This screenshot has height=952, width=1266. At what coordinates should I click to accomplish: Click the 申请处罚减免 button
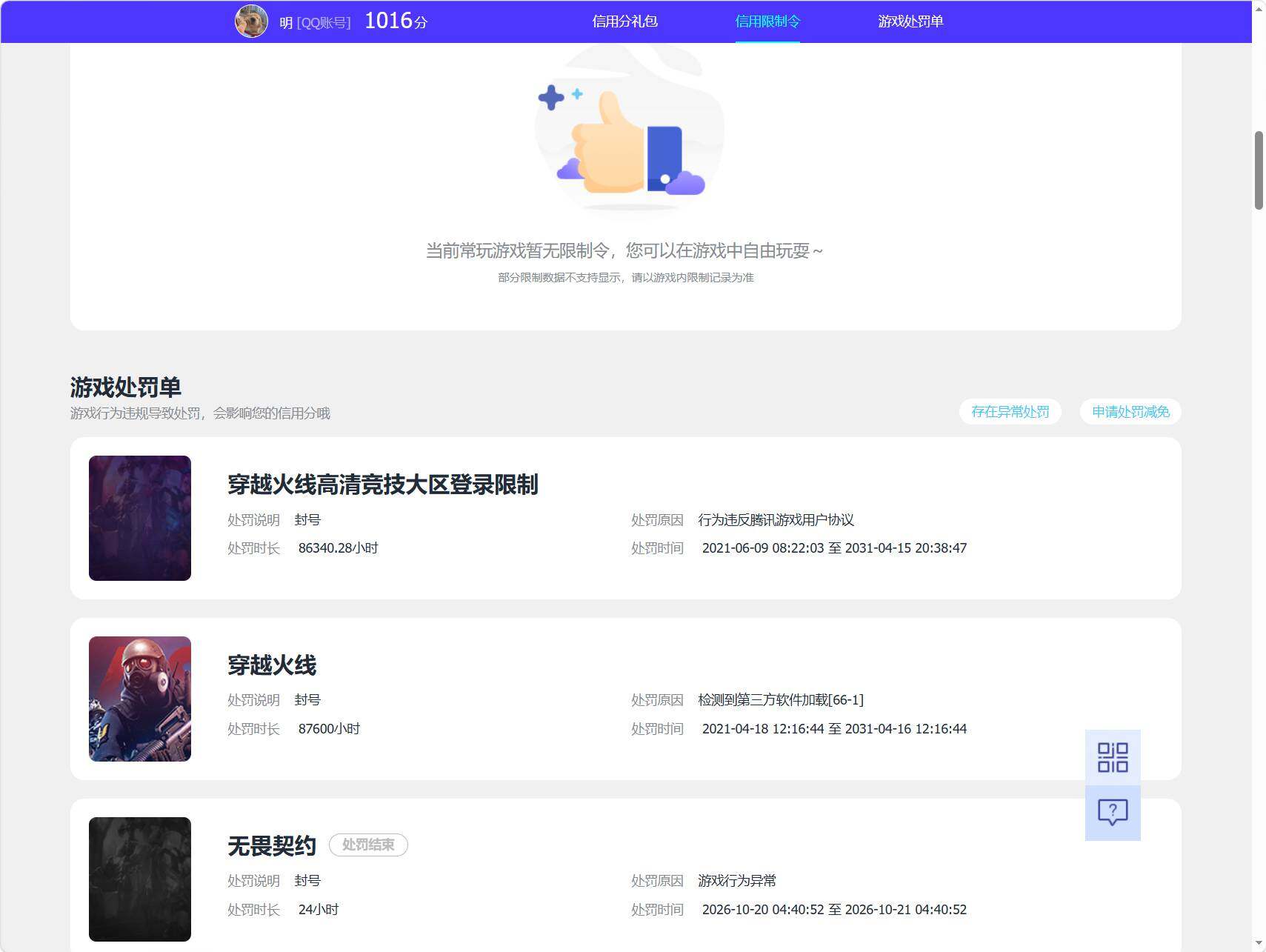point(1130,412)
